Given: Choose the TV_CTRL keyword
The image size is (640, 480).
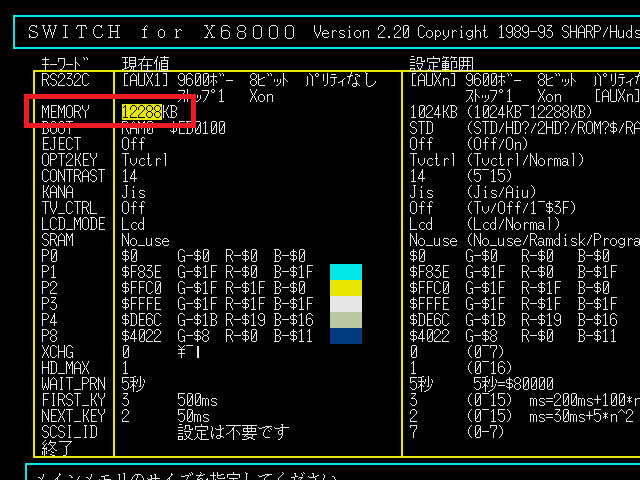Looking at the screenshot, I should [69, 208].
